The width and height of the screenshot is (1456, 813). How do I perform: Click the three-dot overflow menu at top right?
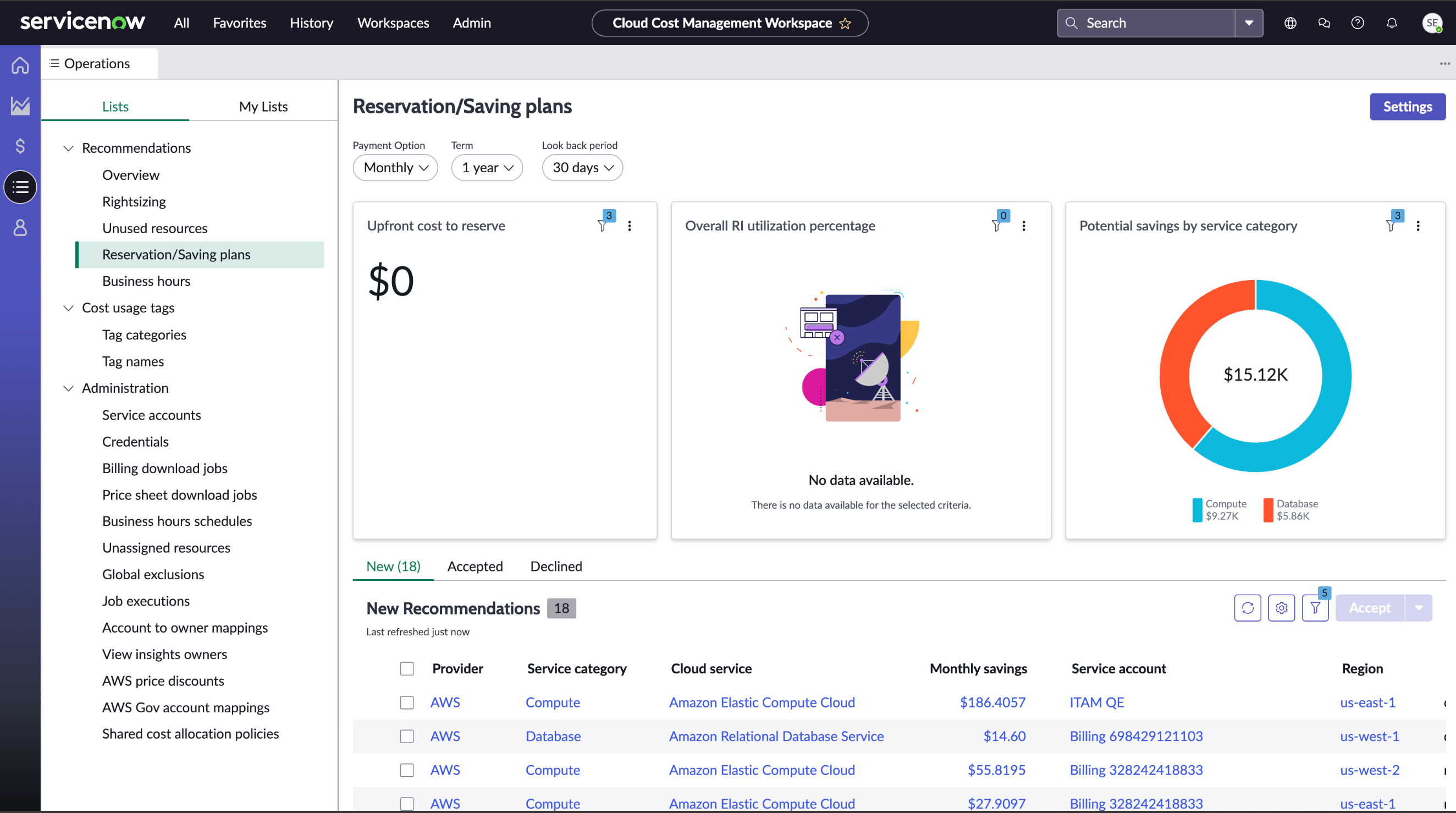[x=1444, y=64]
